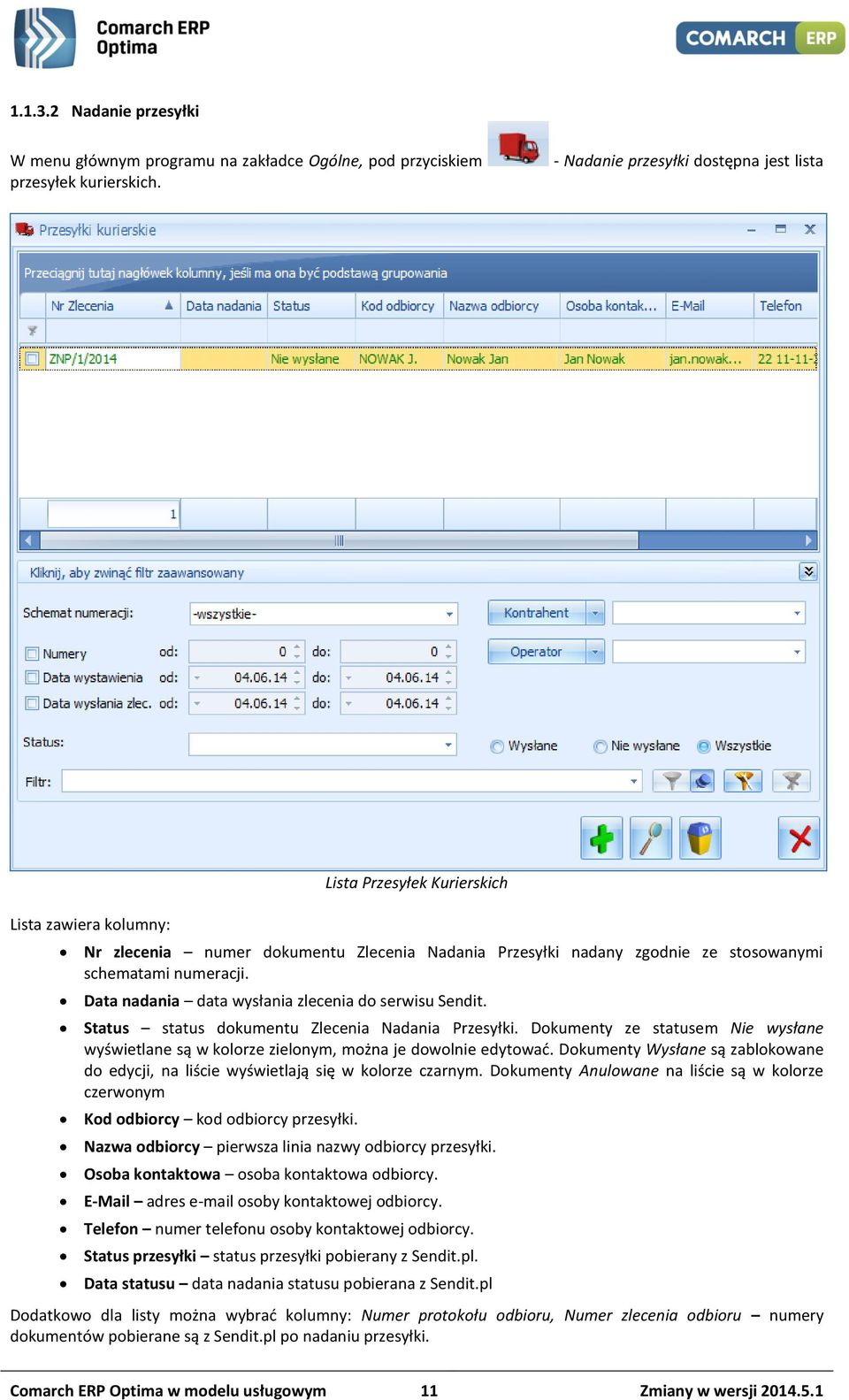849x1400 pixels.
Task: Click the jan.nowak... e-mail cell
Action: (708, 359)
